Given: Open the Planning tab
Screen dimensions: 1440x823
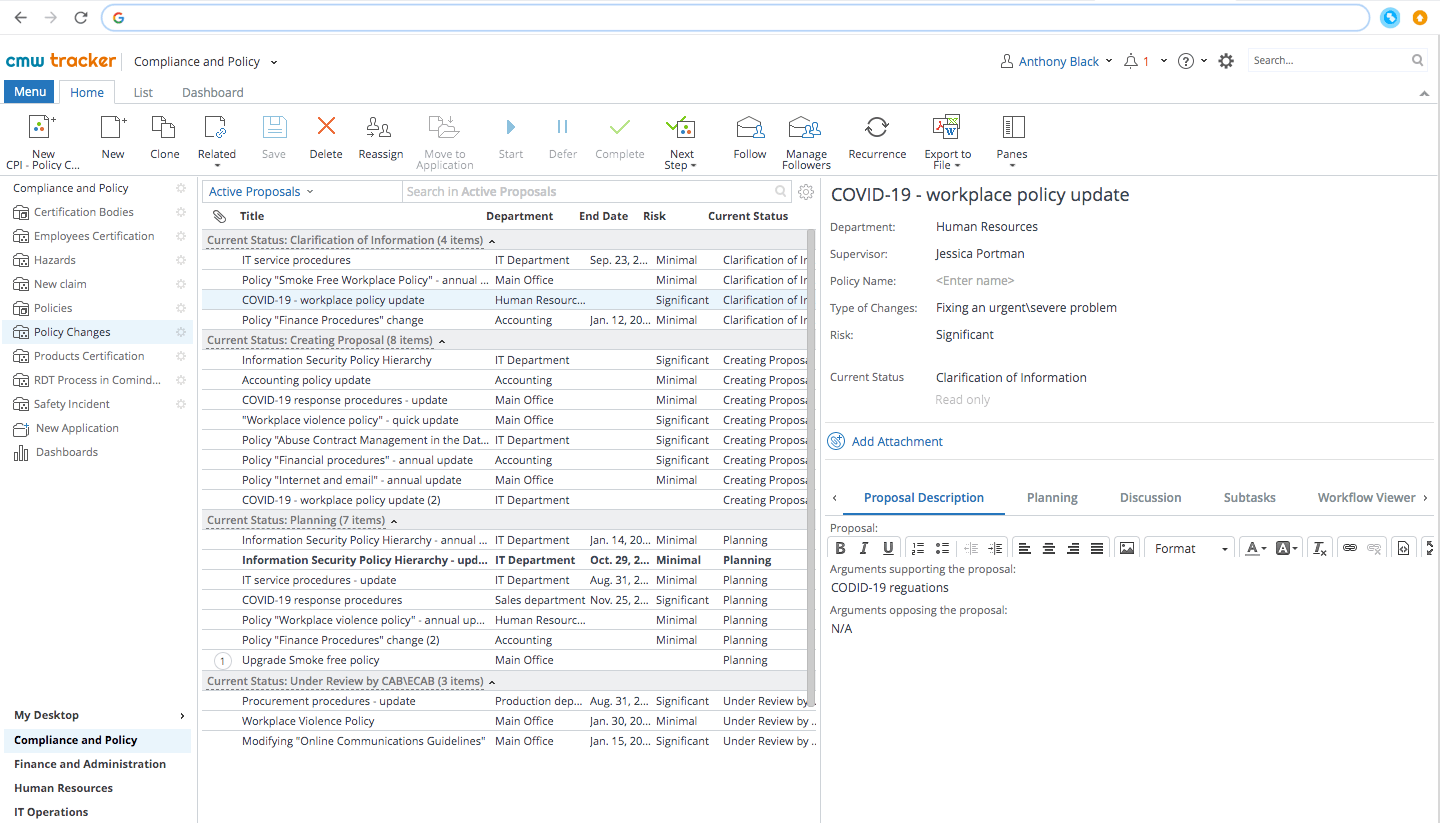Looking at the screenshot, I should coord(1052,497).
